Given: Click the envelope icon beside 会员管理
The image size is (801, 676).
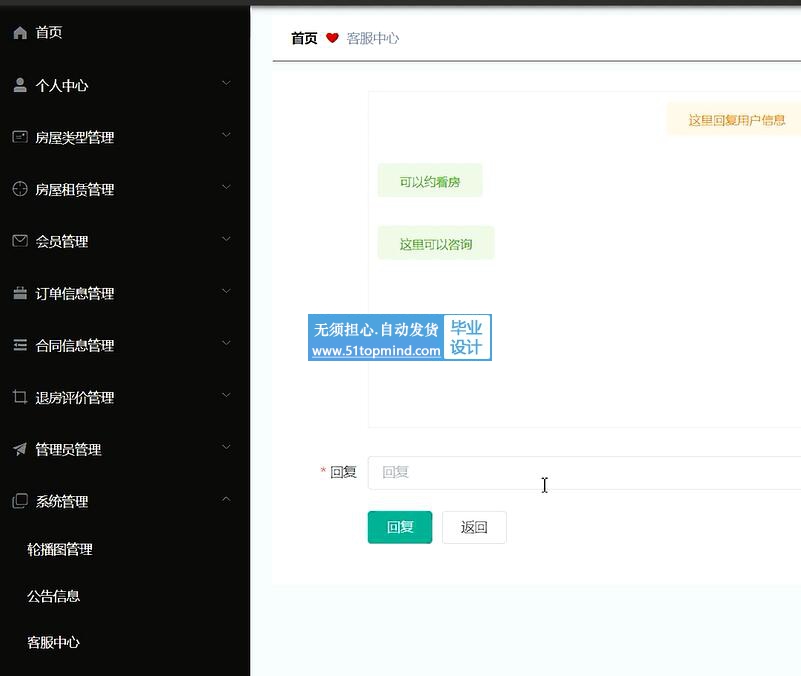Looking at the screenshot, I should 20,241.
